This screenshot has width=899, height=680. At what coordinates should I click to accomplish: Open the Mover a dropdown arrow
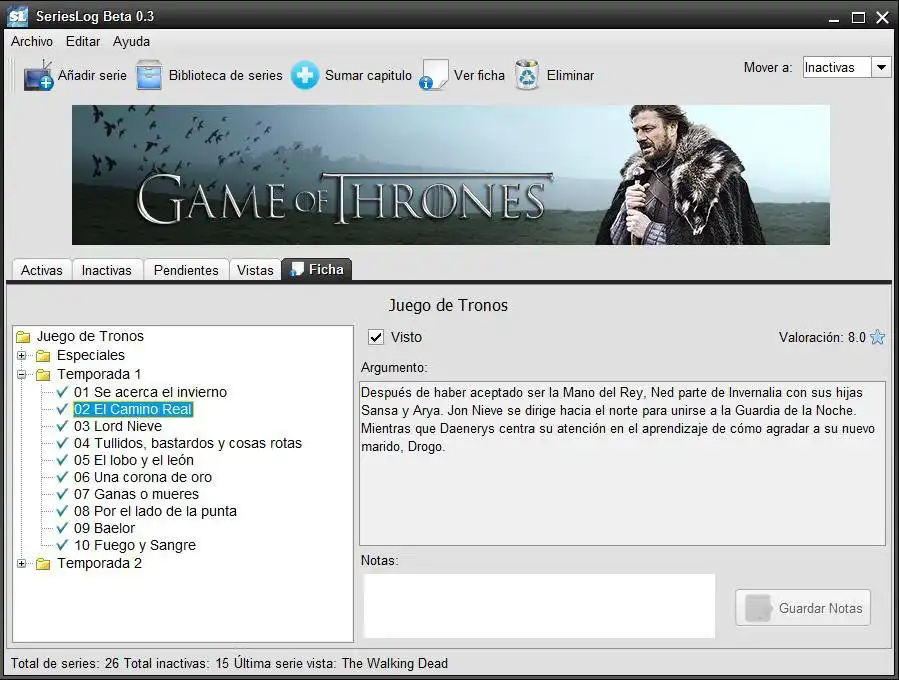pyautogui.click(x=881, y=68)
